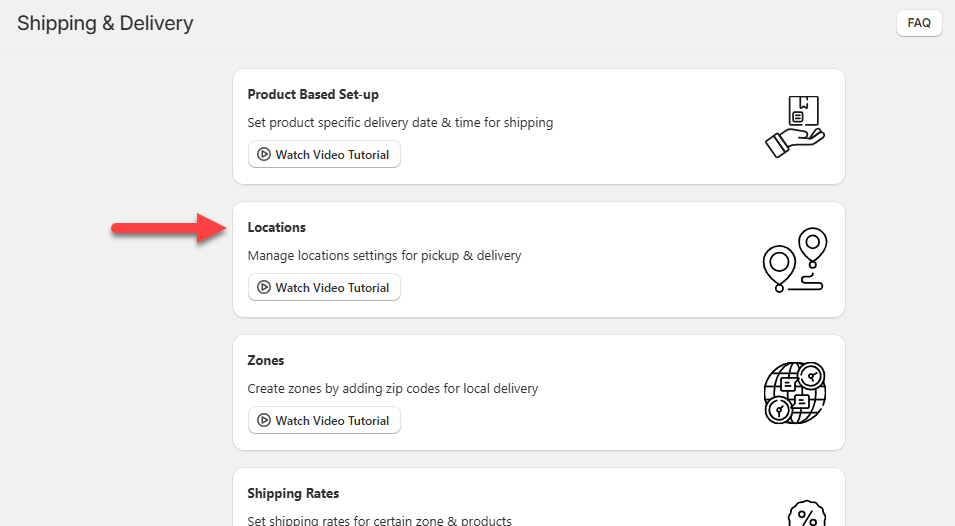Click the Shipping & Delivery page title
This screenshot has width=955, height=526.
click(x=105, y=23)
